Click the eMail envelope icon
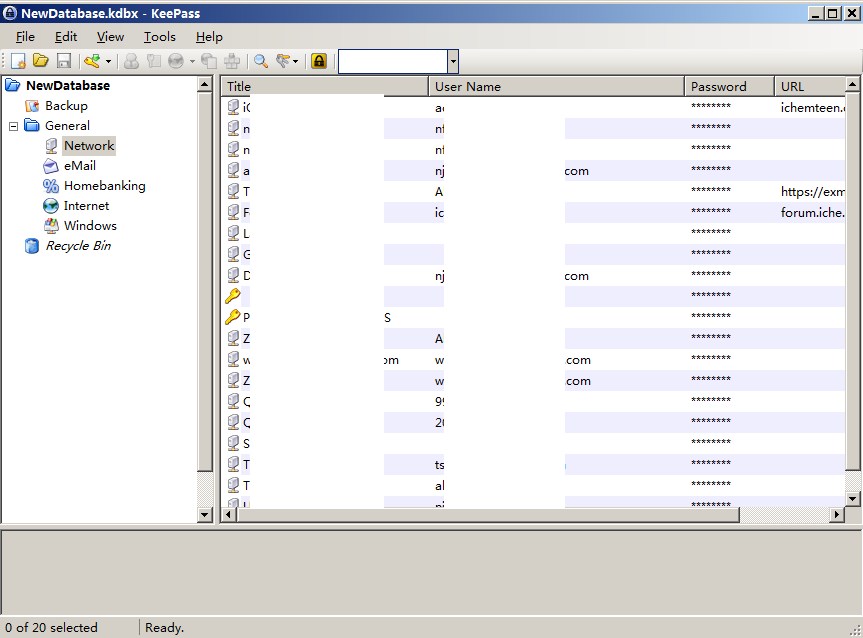The image size is (863, 638). (51, 166)
